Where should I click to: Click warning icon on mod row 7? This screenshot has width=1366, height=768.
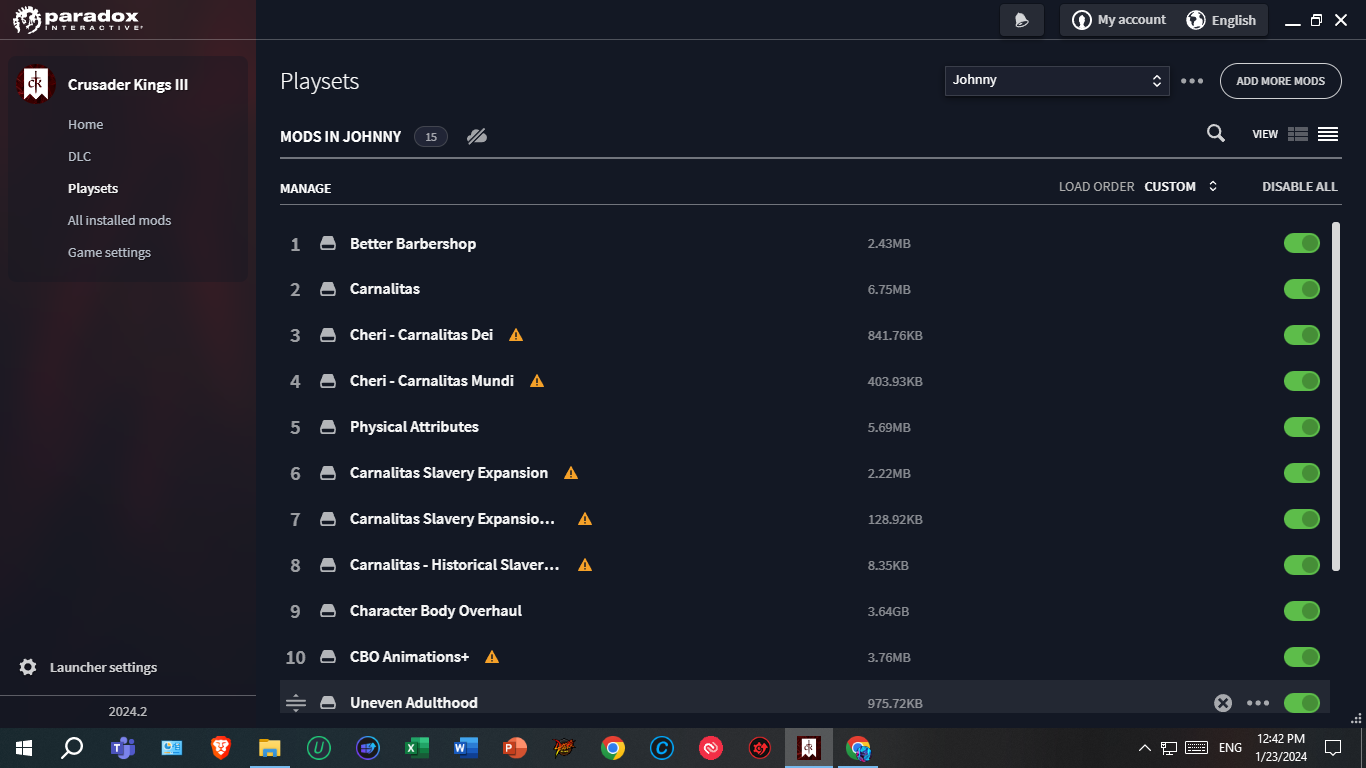point(585,519)
